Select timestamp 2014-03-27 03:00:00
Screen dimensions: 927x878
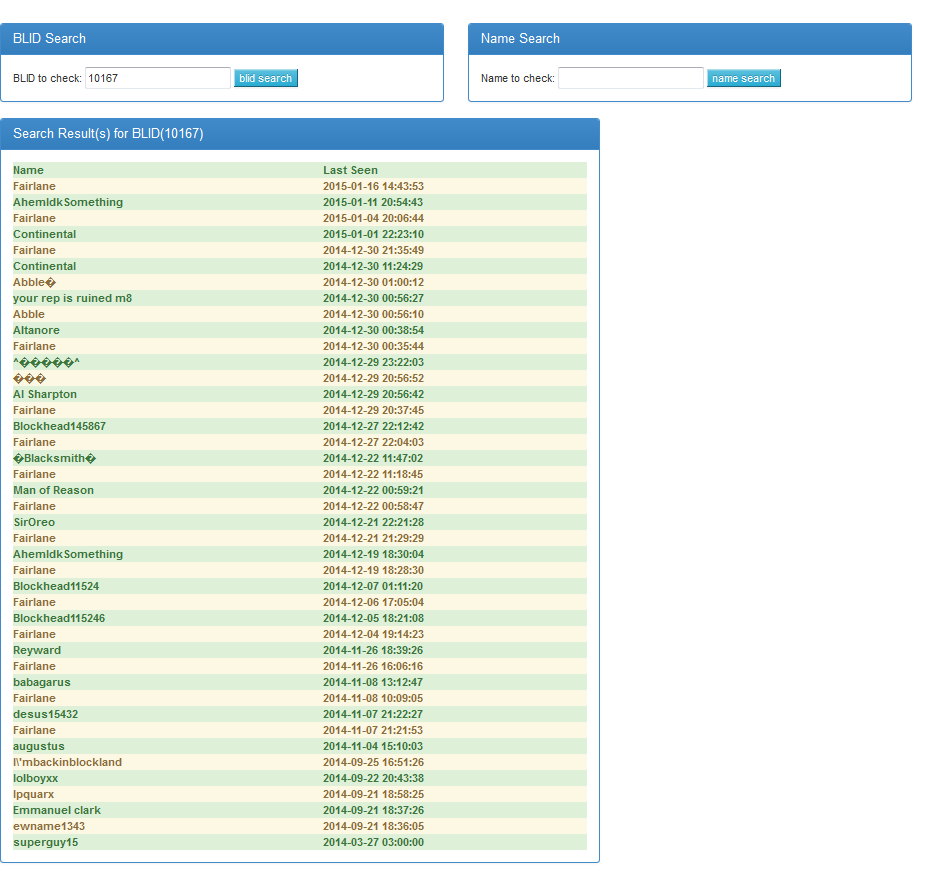tap(373, 842)
